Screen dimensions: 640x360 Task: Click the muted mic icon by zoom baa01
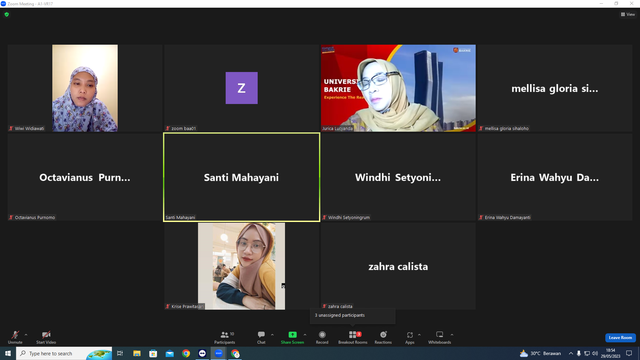[168, 128]
